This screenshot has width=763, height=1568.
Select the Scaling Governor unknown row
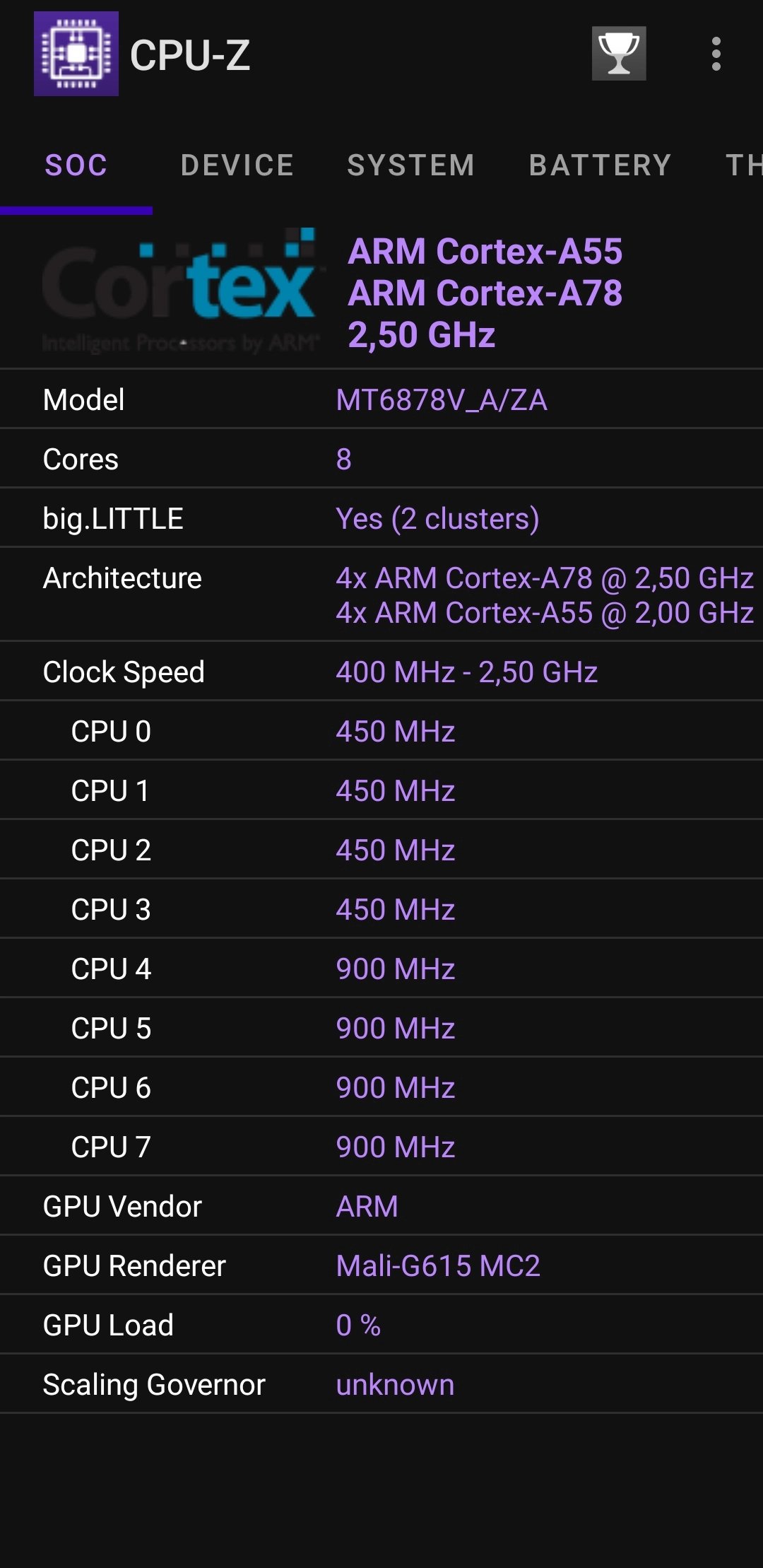381,1383
